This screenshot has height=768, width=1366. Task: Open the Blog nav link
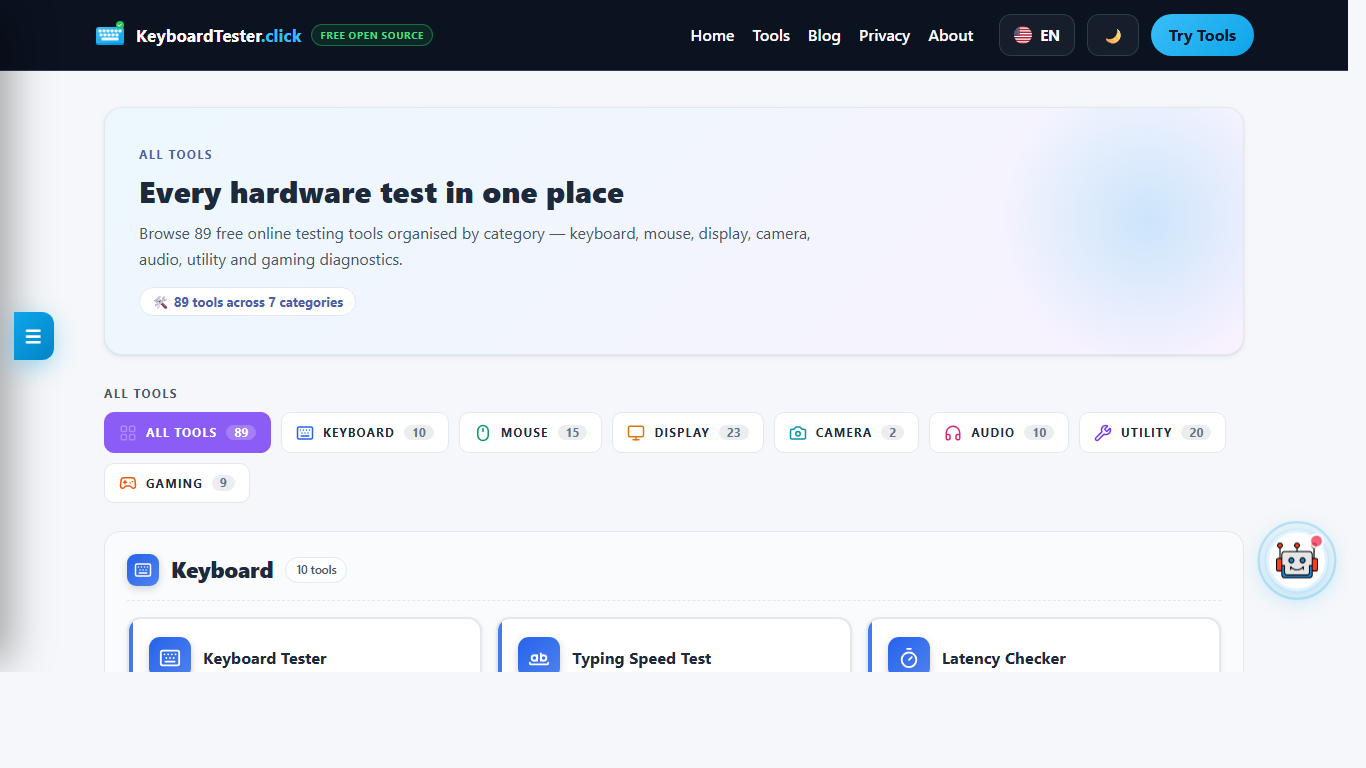tap(824, 35)
